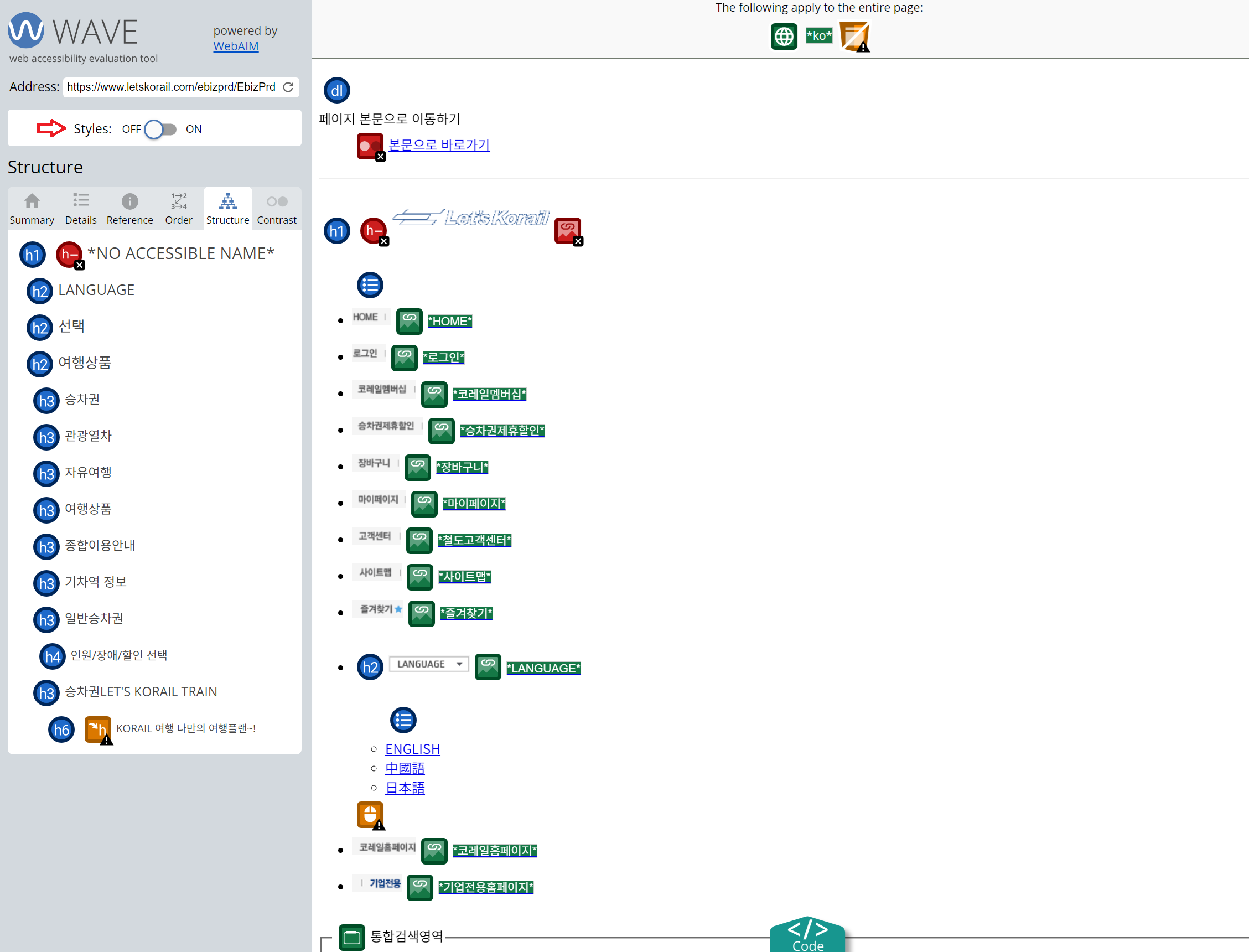Image resolution: width=1249 pixels, height=952 pixels.
Task: Select the h3 일반승차권 heading row
Action: [x=78, y=619]
